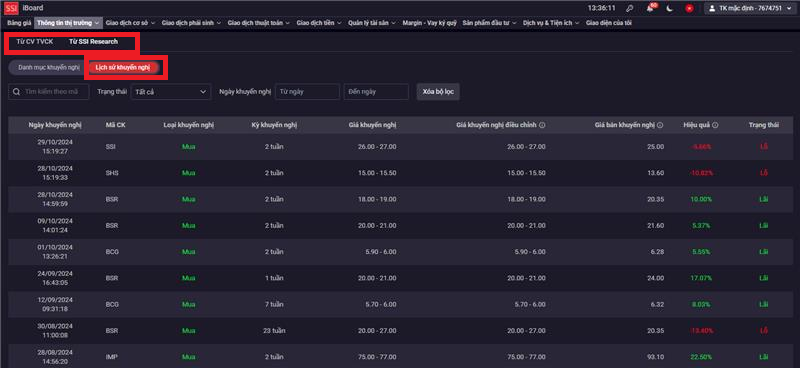Click Loại khuyến nghị column header
800x368 pixels.
pyautogui.click(x=189, y=125)
